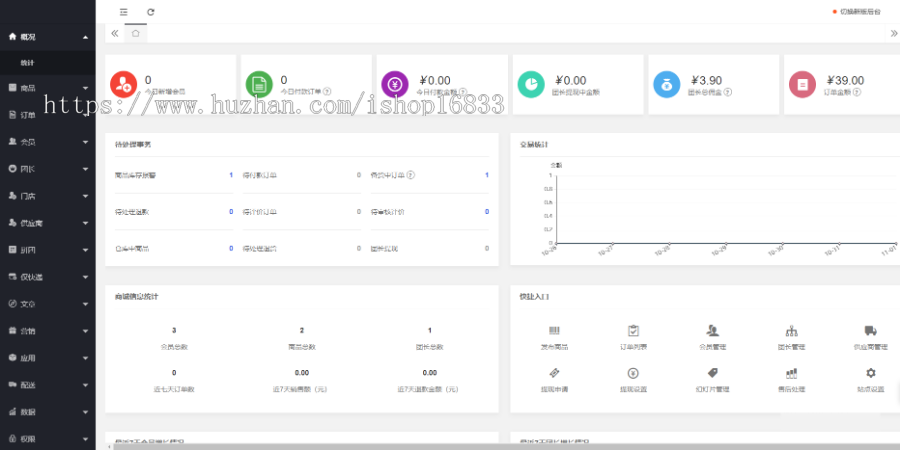Click the 团长总数 value 1

click(430, 331)
